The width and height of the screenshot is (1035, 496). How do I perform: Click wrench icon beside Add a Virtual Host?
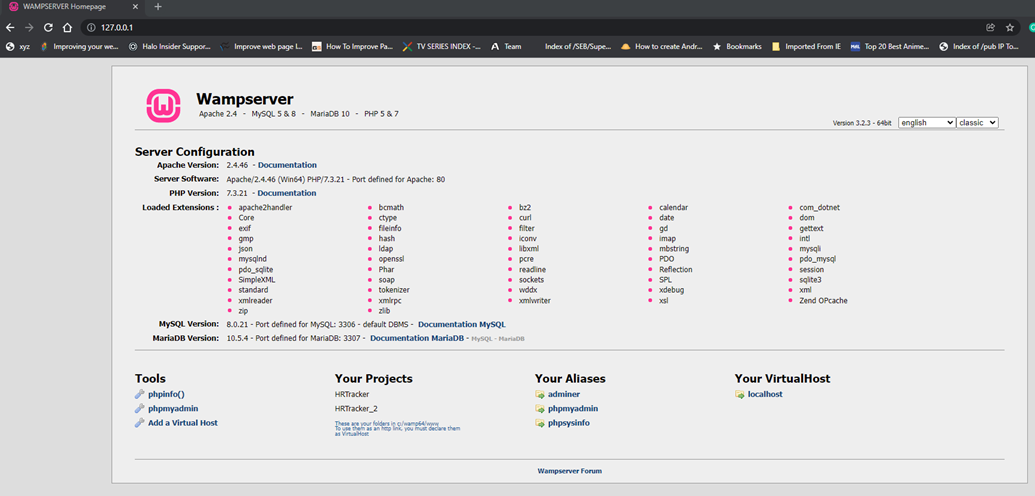click(139, 423)
